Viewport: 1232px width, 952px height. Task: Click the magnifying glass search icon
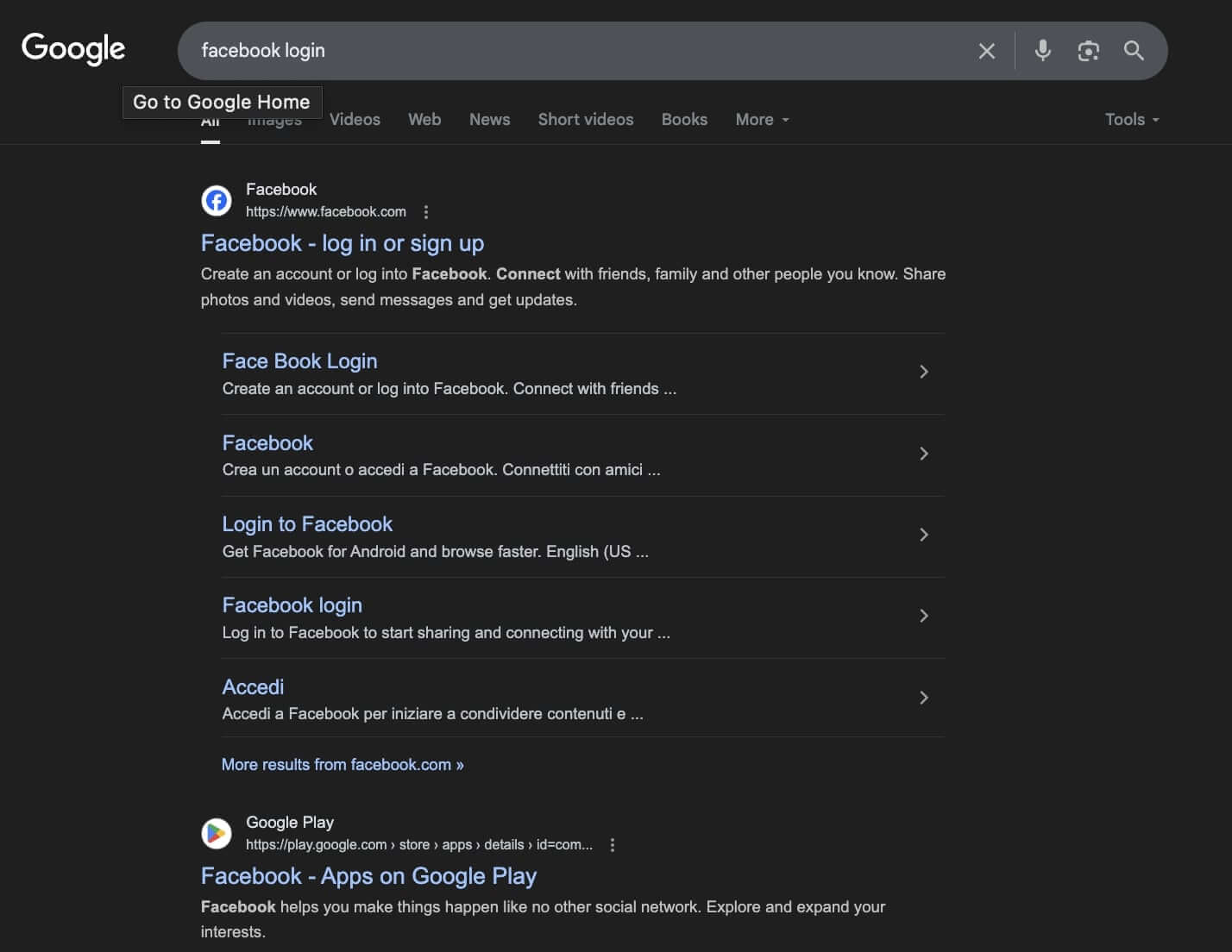[x=1134, y=51]
